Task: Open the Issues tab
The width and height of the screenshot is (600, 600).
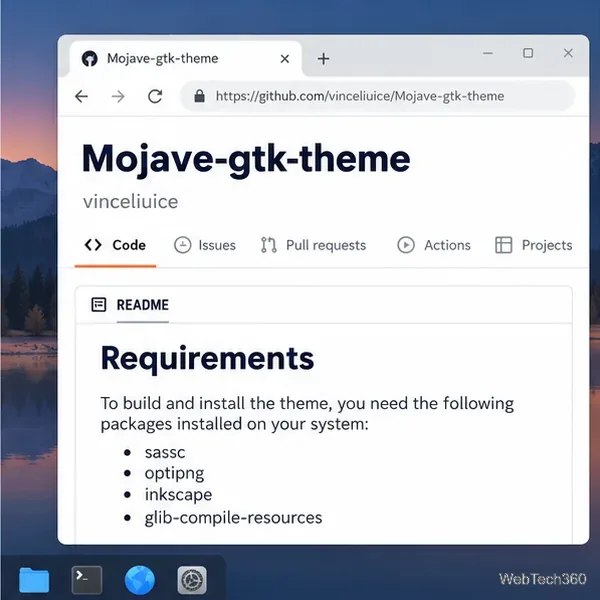Action: (x=205, y=245)
